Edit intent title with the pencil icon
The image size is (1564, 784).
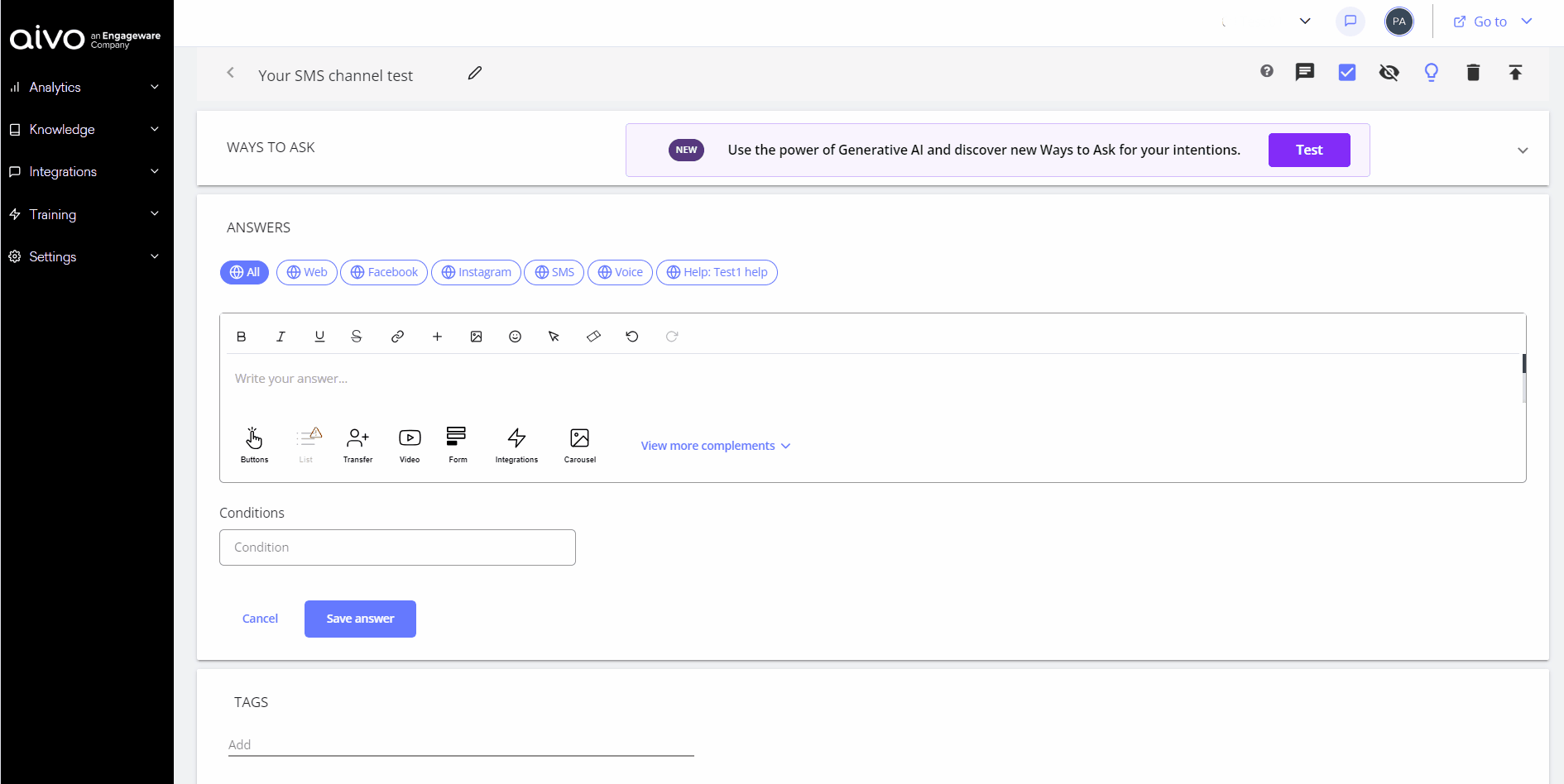[475, 73]
